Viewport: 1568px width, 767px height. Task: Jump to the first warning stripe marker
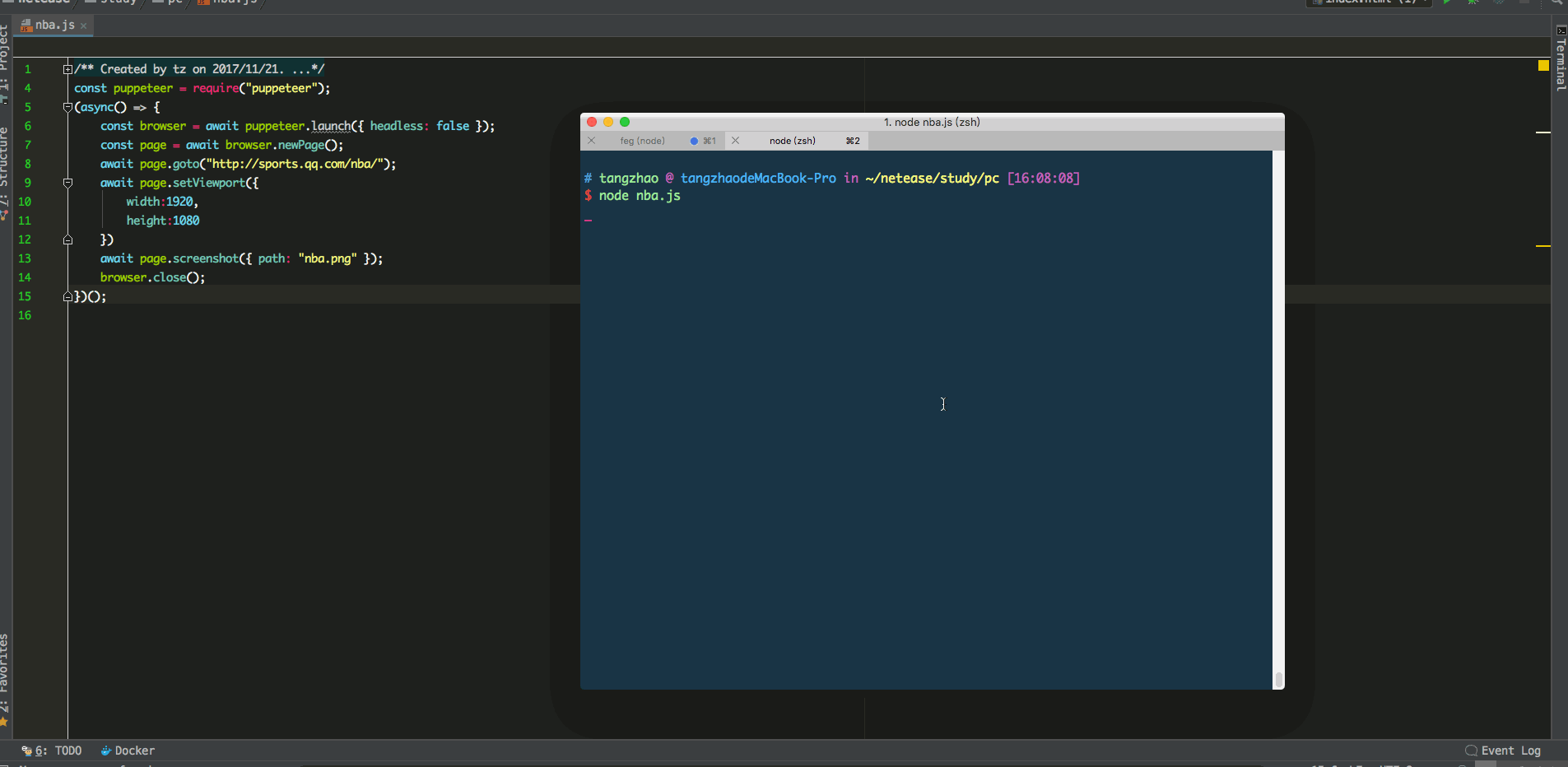click(1543, 132)
